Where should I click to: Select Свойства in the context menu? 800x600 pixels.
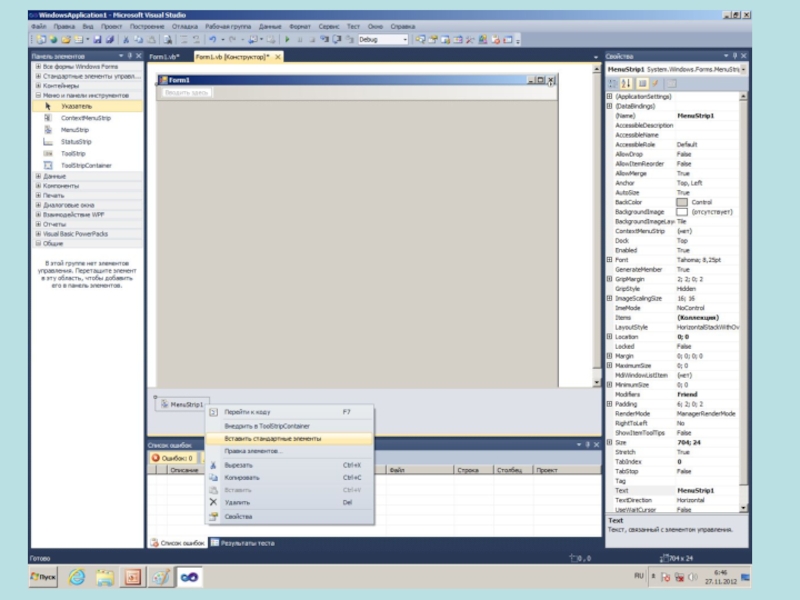238,517
